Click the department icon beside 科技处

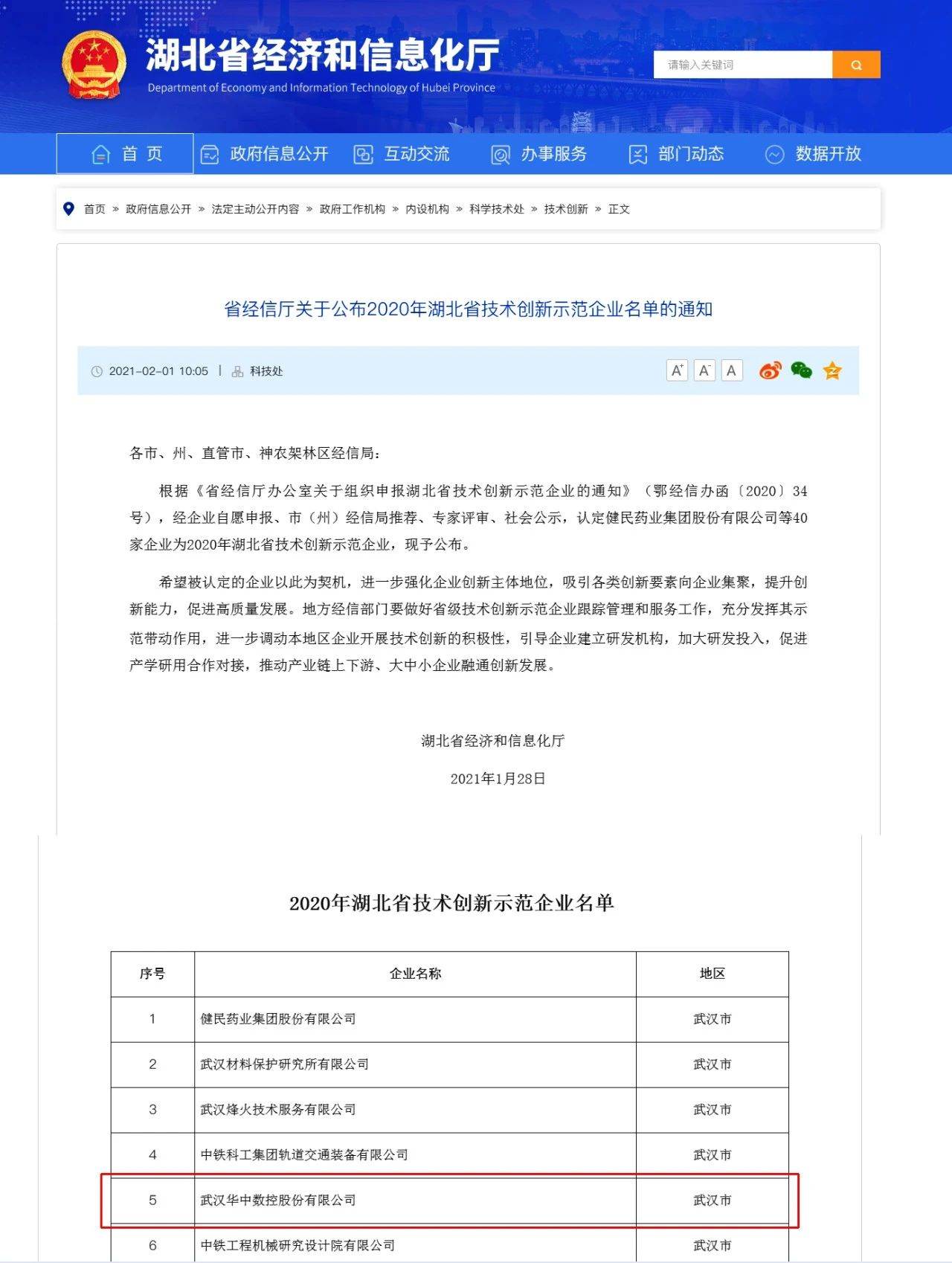pos(238,371)
